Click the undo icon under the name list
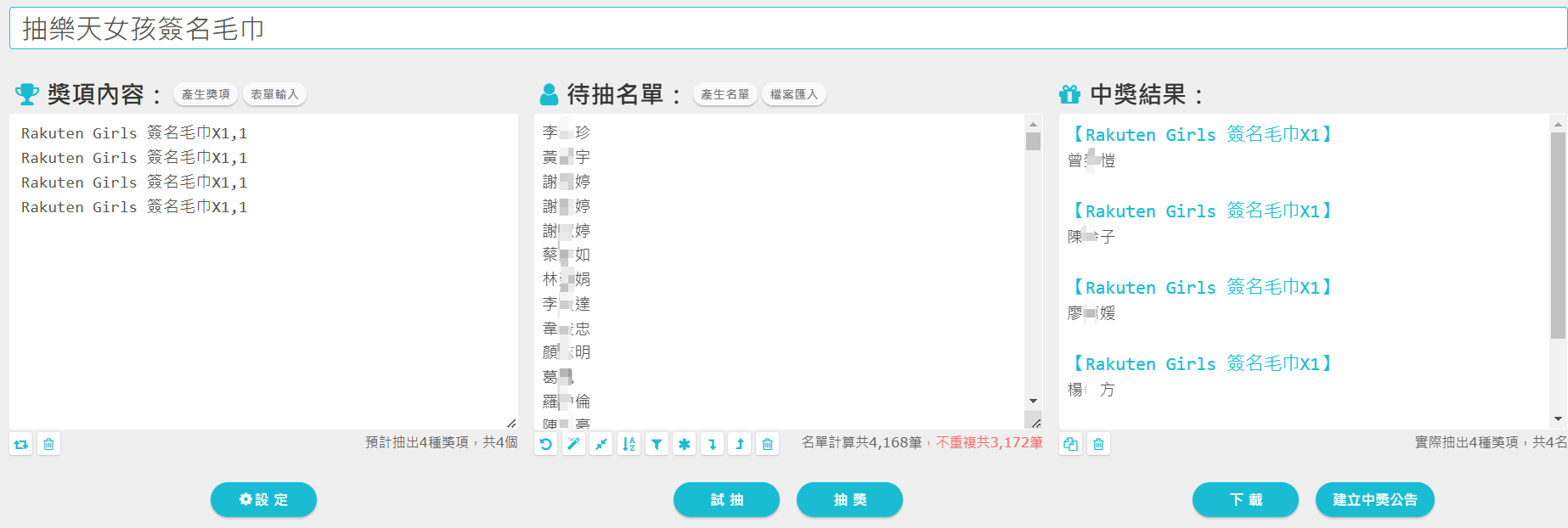Image resolution: width=1568 pixels, height=528 pixels. click(x=546, y=444)
